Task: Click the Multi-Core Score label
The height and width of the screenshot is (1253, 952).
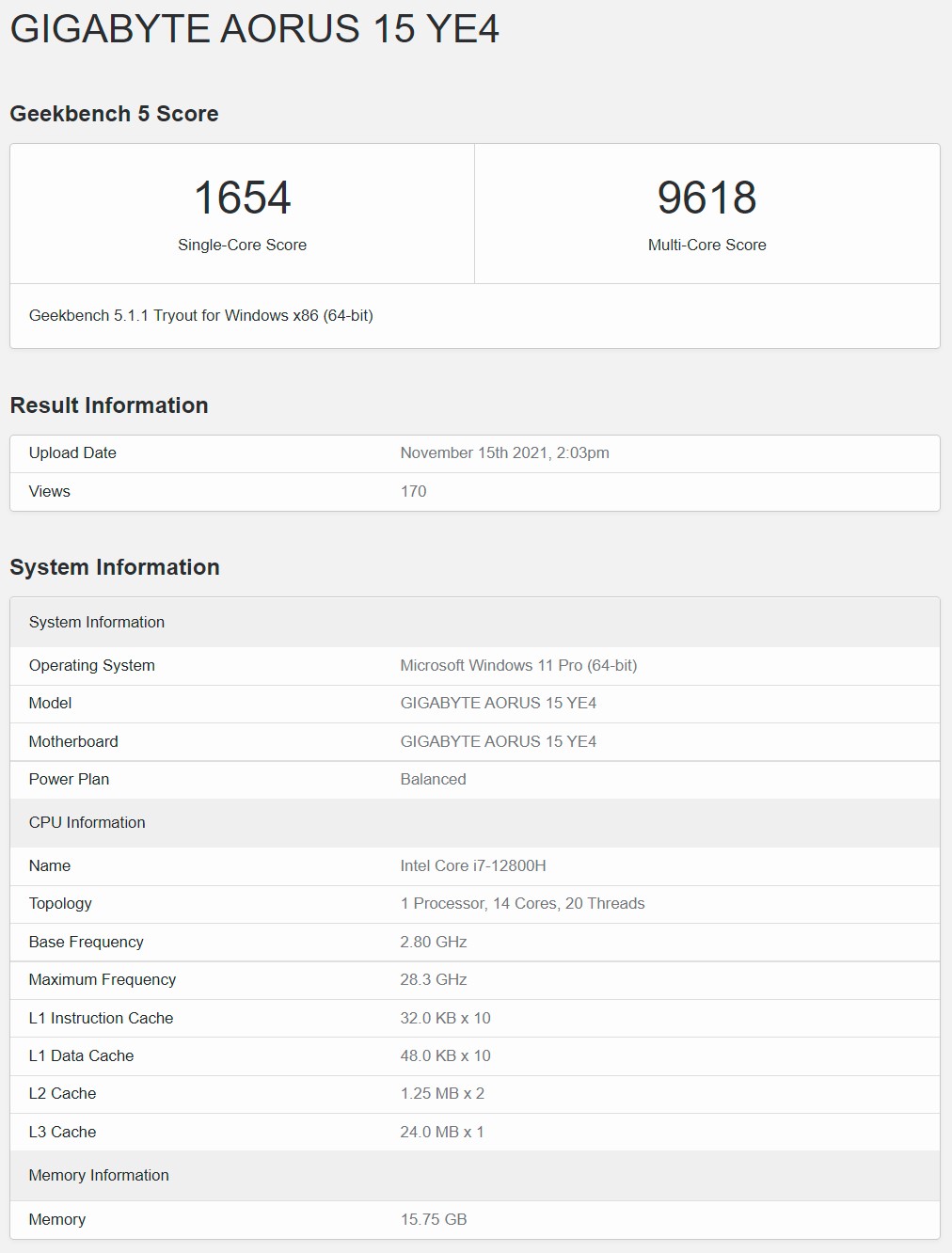Action: click(707, 245)
